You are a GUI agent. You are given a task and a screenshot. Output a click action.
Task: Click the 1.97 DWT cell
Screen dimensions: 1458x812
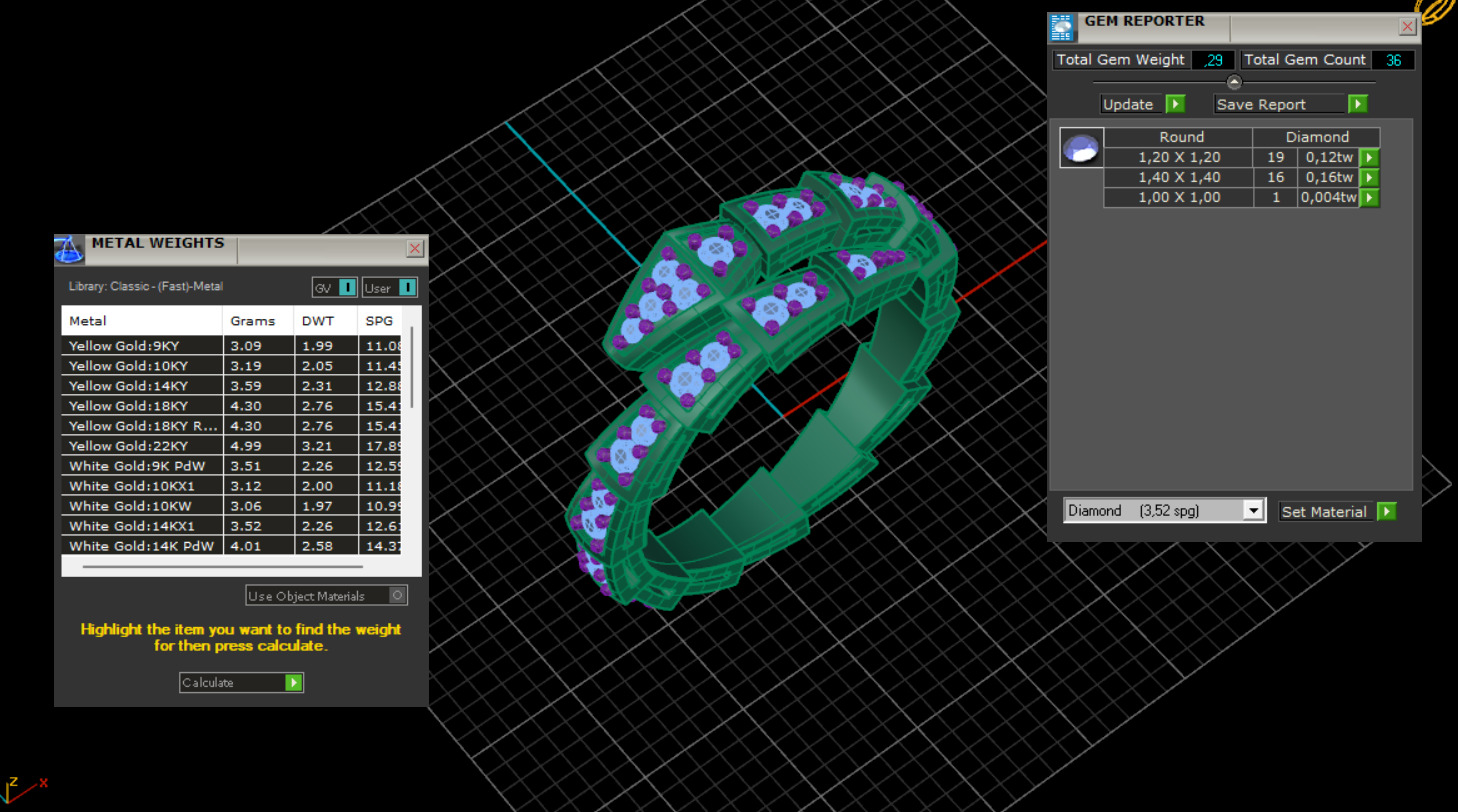326,506
